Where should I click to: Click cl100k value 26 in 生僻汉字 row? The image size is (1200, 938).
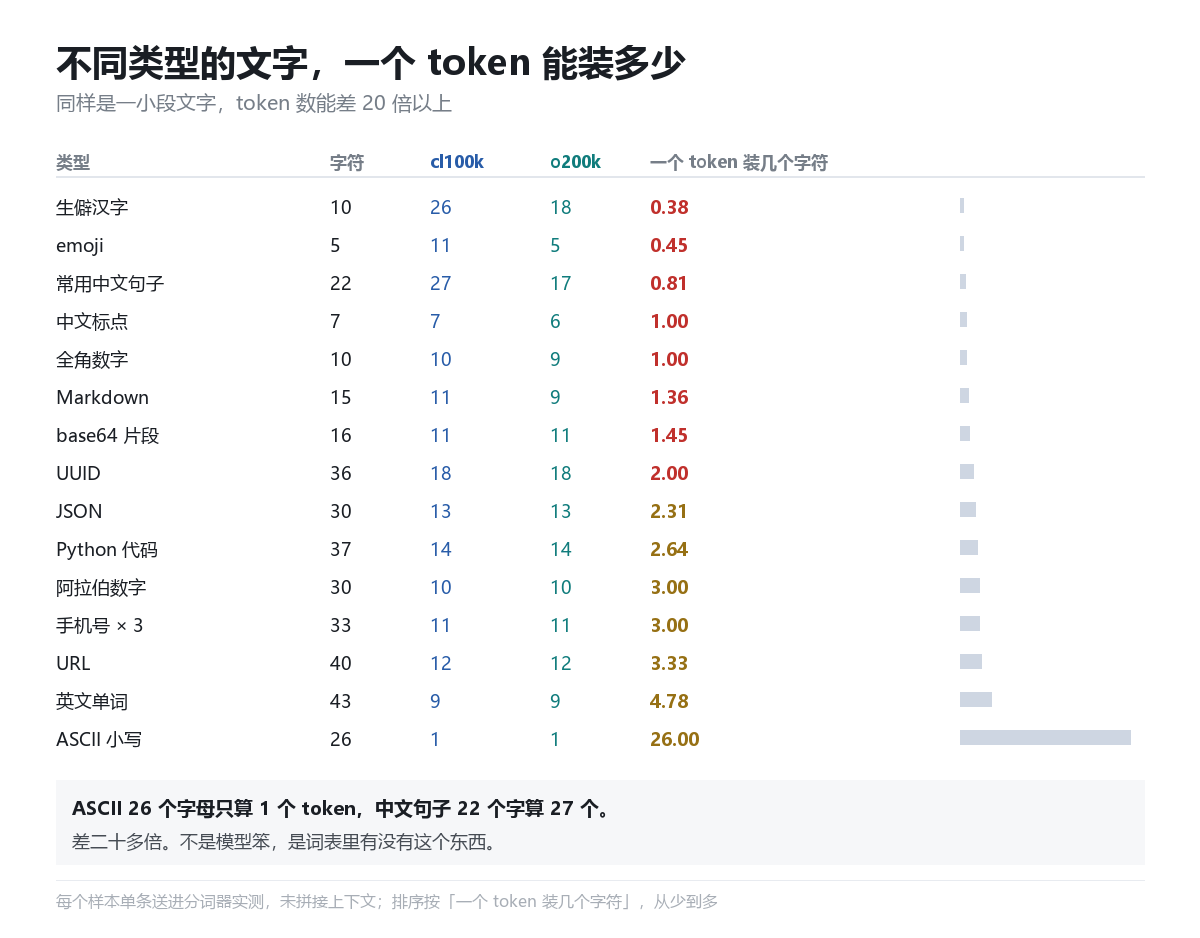[x=441, y=208]
